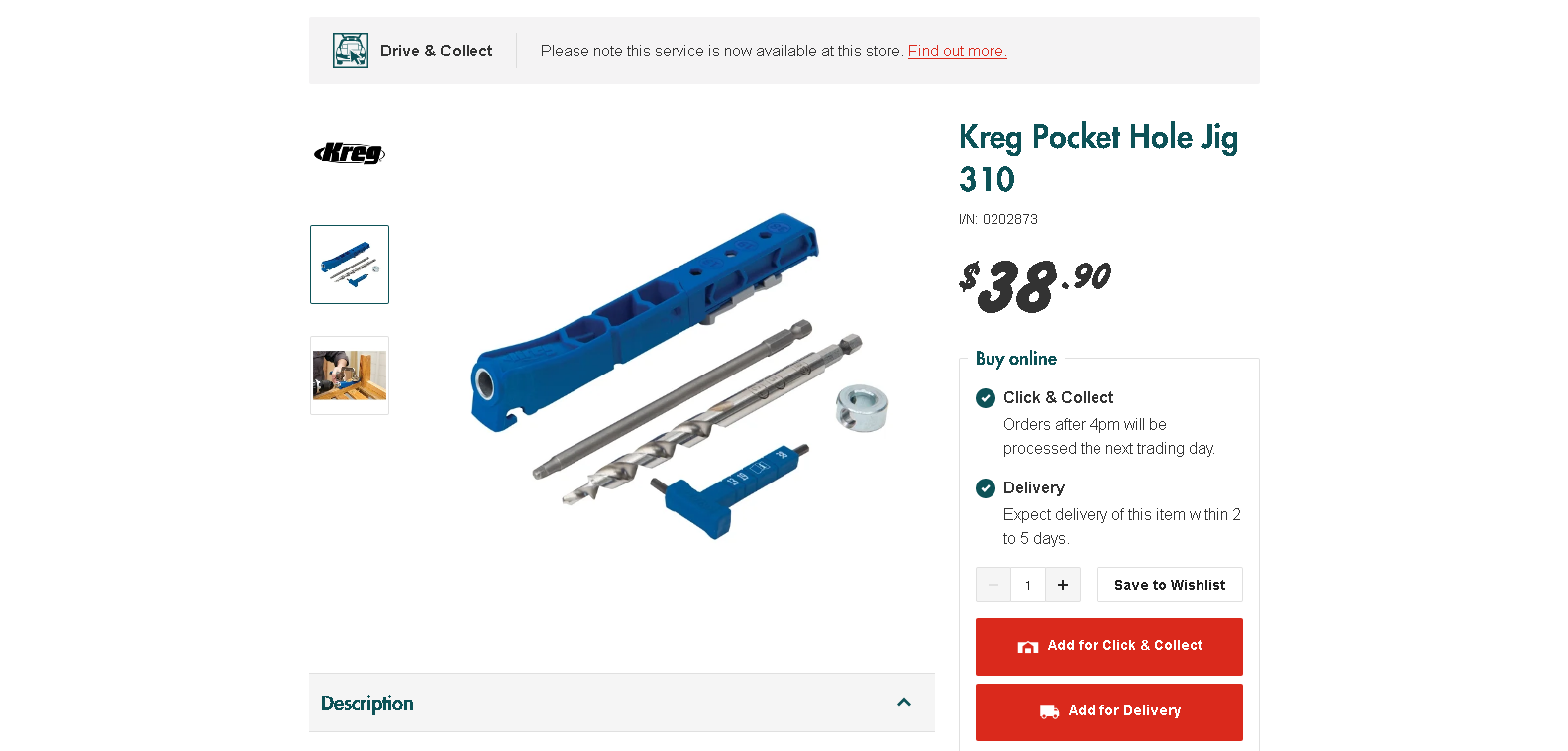Select the product kit thumbnail

point(349,265)
